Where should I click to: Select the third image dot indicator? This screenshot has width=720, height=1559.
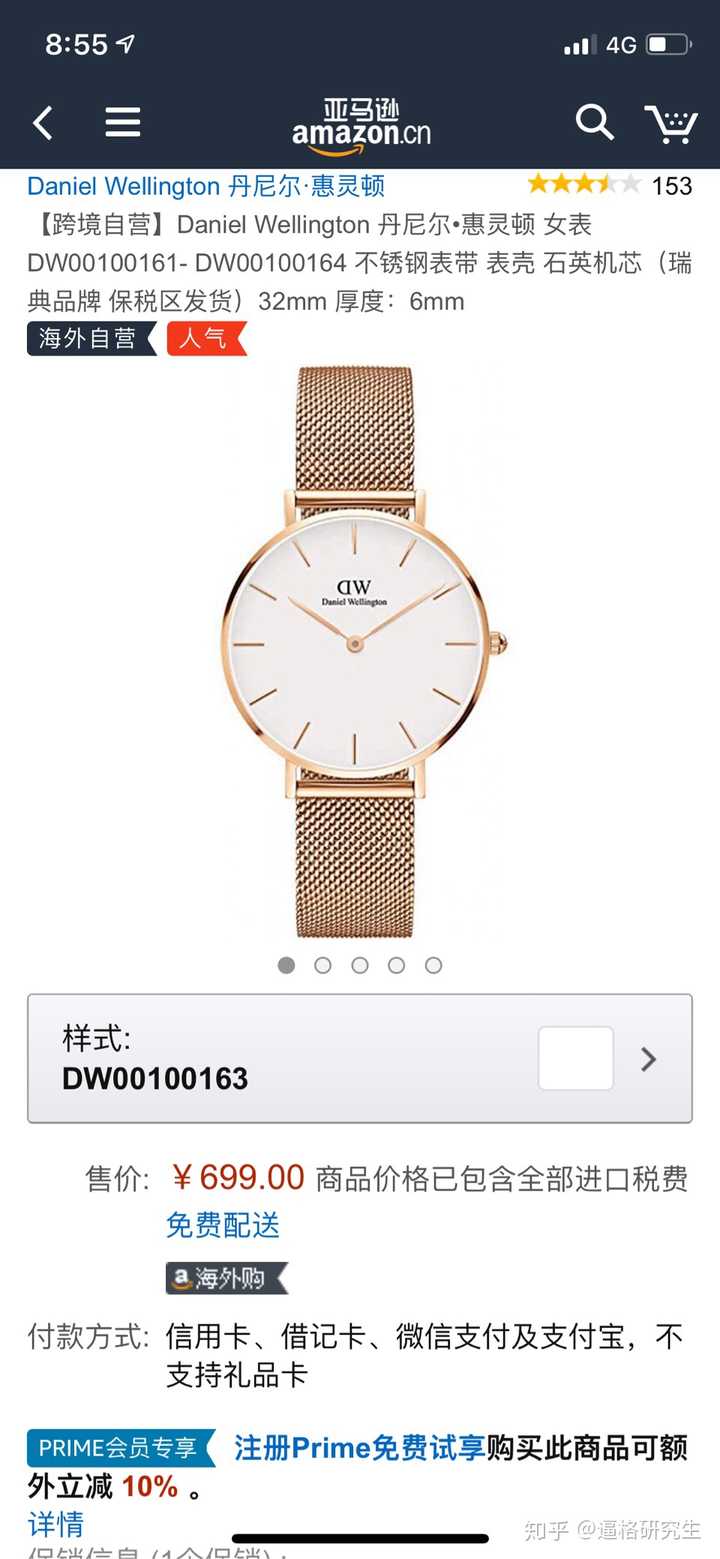(360, 965)
